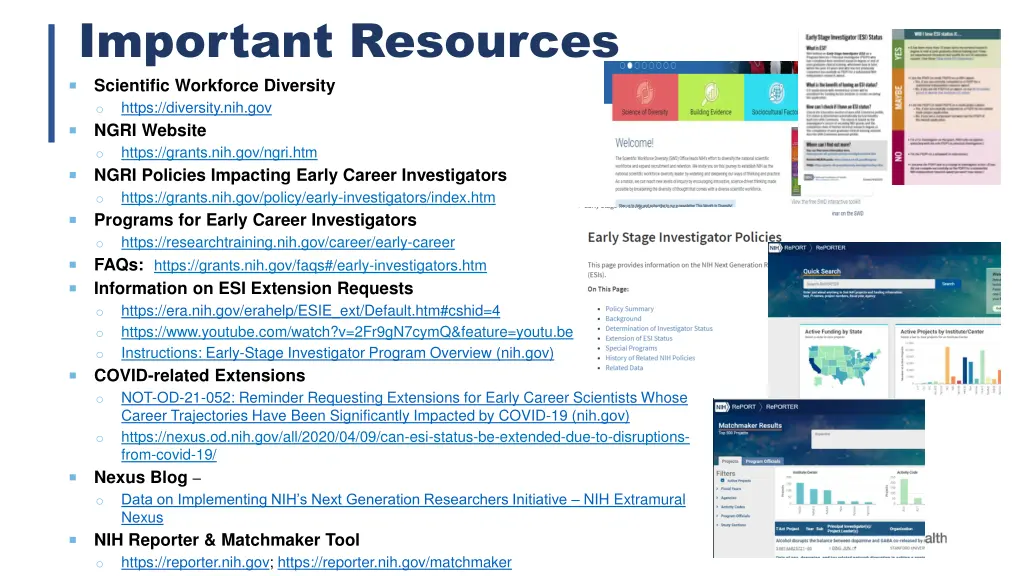Click the NGRI Website heading
The image size is (1024, 576).
(x=150, y=131)
